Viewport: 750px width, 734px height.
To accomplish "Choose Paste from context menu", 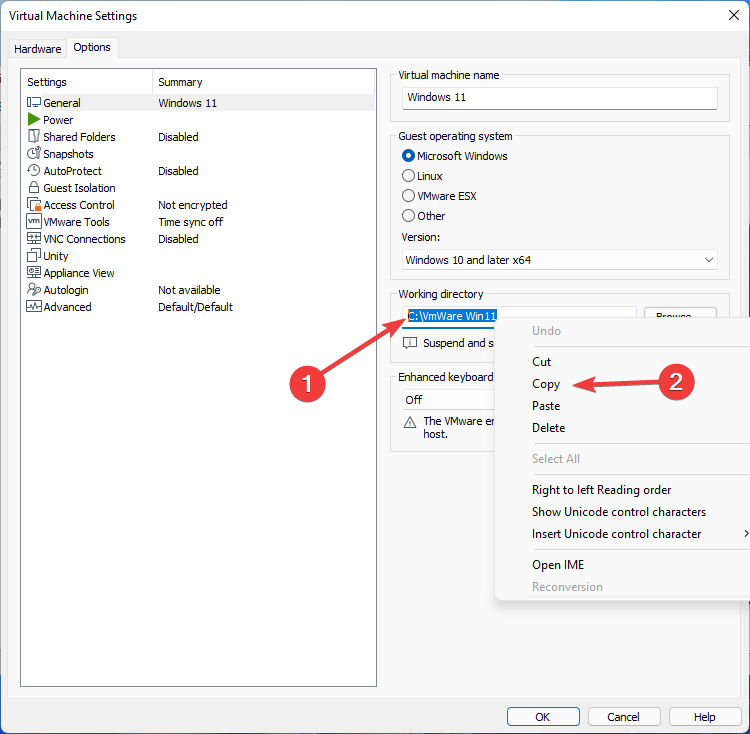I will point(546,406).
